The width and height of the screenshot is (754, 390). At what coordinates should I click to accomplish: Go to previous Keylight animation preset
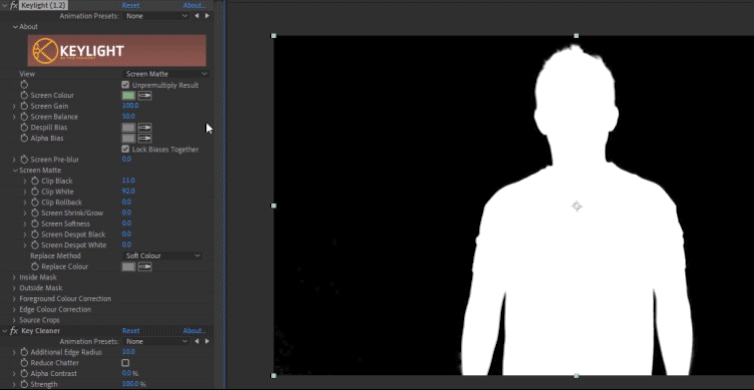point(197,16)
